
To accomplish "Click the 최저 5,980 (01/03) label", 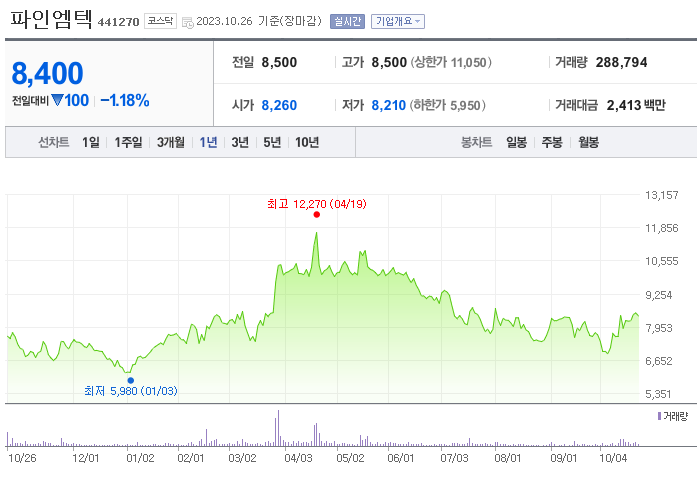I will [x=131, y=391].
